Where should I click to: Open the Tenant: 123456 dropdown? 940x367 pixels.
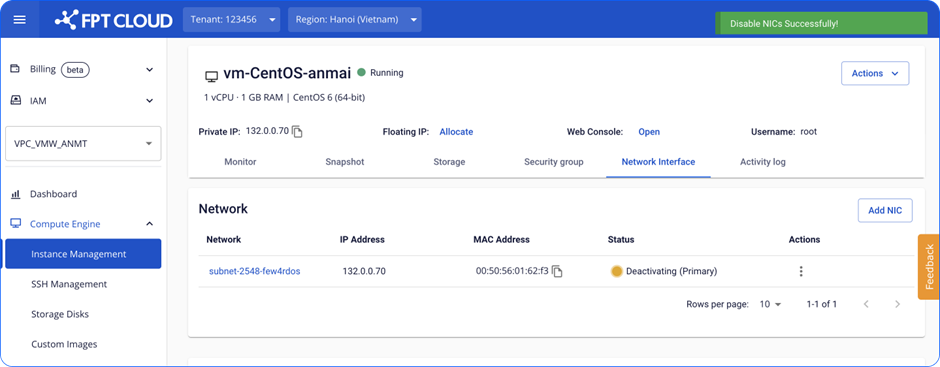tap(231, 19)
